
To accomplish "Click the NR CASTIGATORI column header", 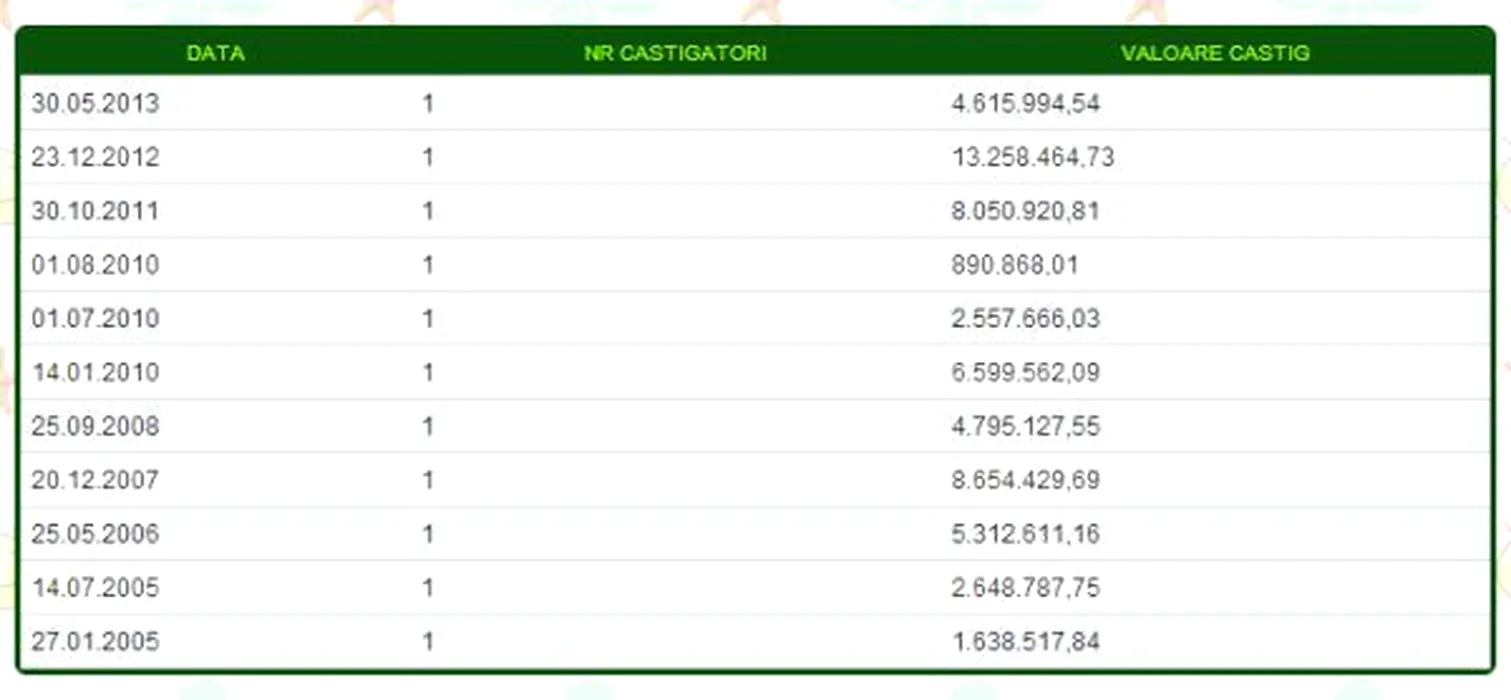I will tap(675, 53).
